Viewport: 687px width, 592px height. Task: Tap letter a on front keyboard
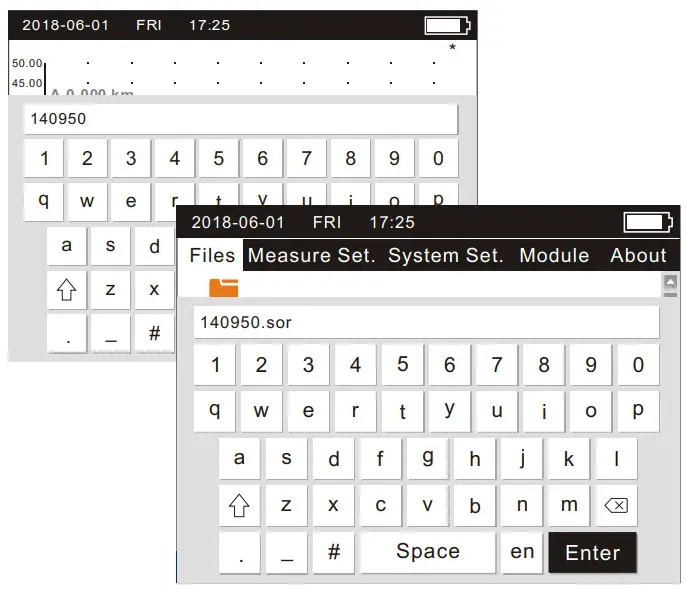pos(239,458)
